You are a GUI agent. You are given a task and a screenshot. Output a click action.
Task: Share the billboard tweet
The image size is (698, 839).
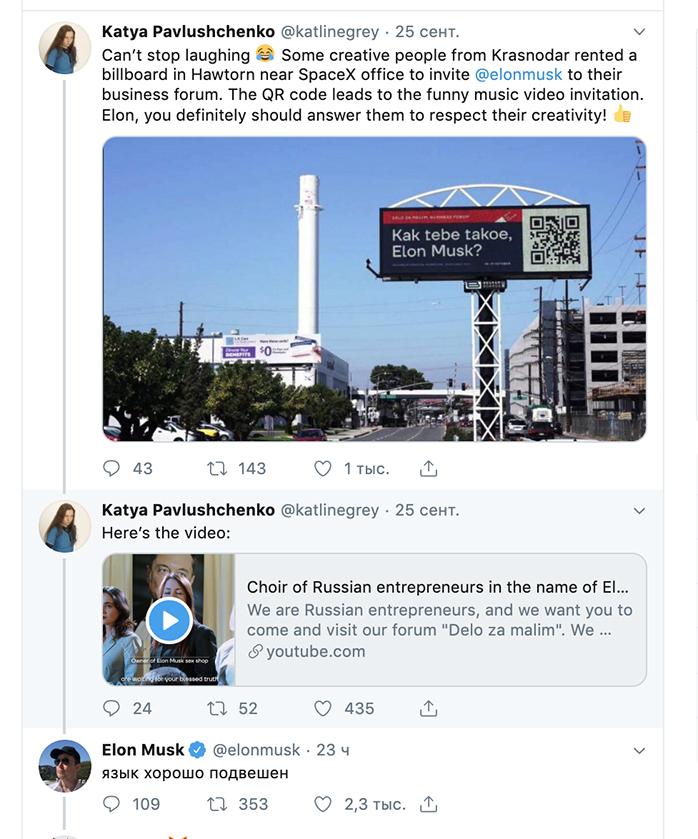[428, 468]
